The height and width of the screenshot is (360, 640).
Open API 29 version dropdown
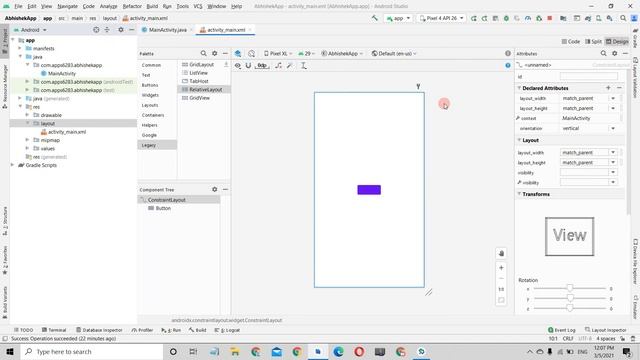click(307, 53)
